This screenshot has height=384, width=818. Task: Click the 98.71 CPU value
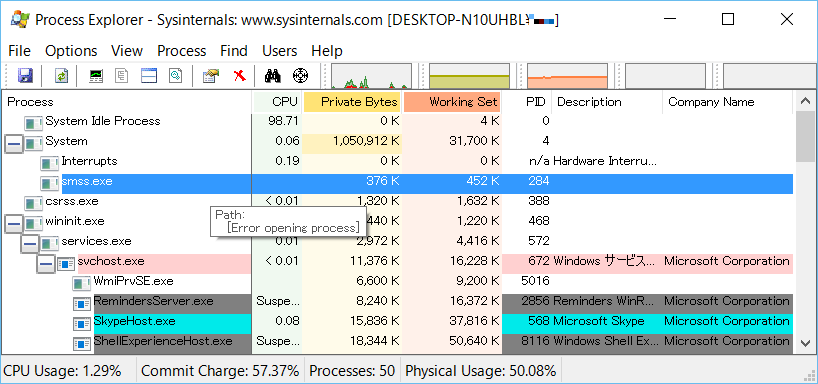283,123
